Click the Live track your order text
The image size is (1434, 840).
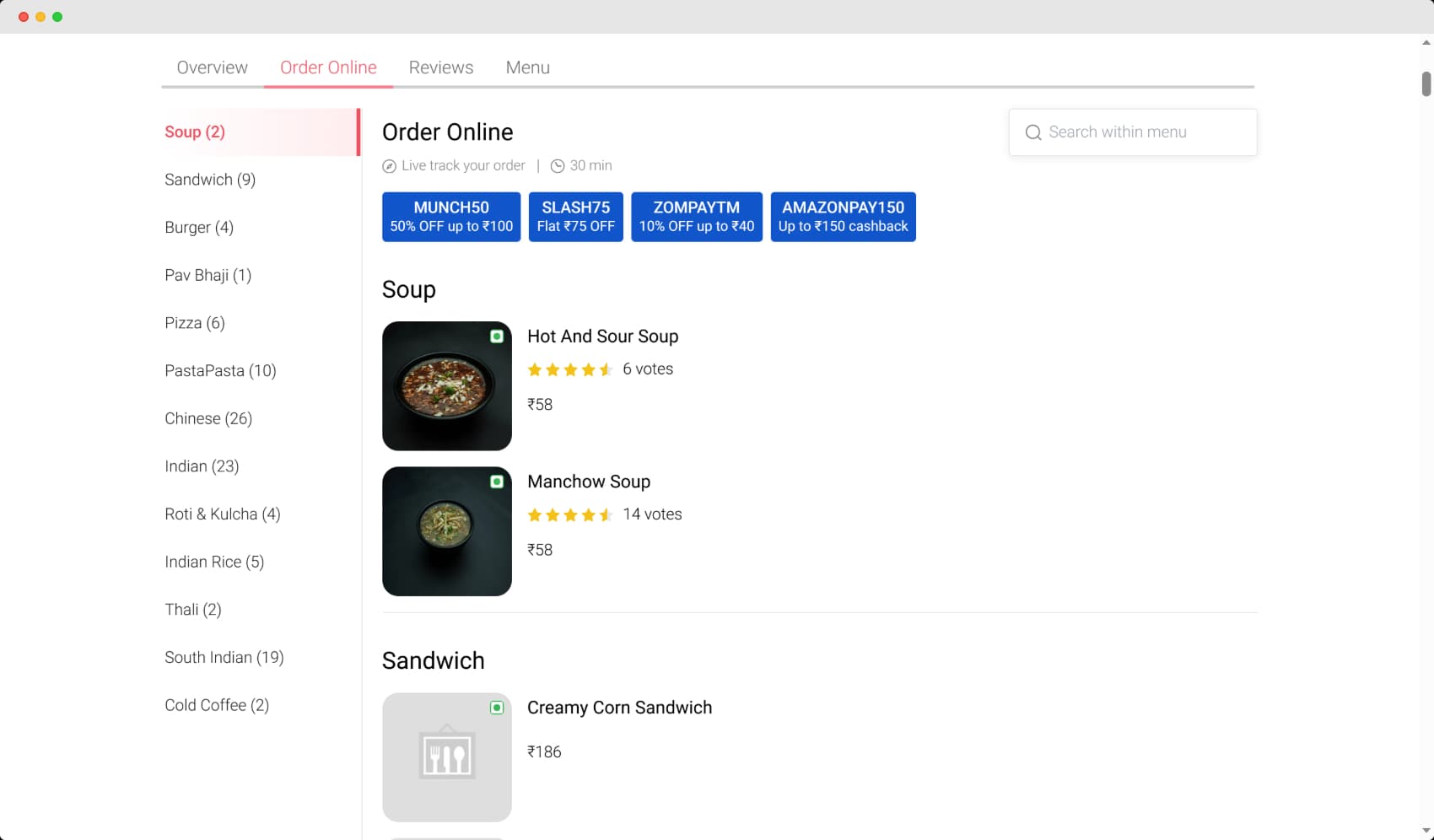(463, 166)
